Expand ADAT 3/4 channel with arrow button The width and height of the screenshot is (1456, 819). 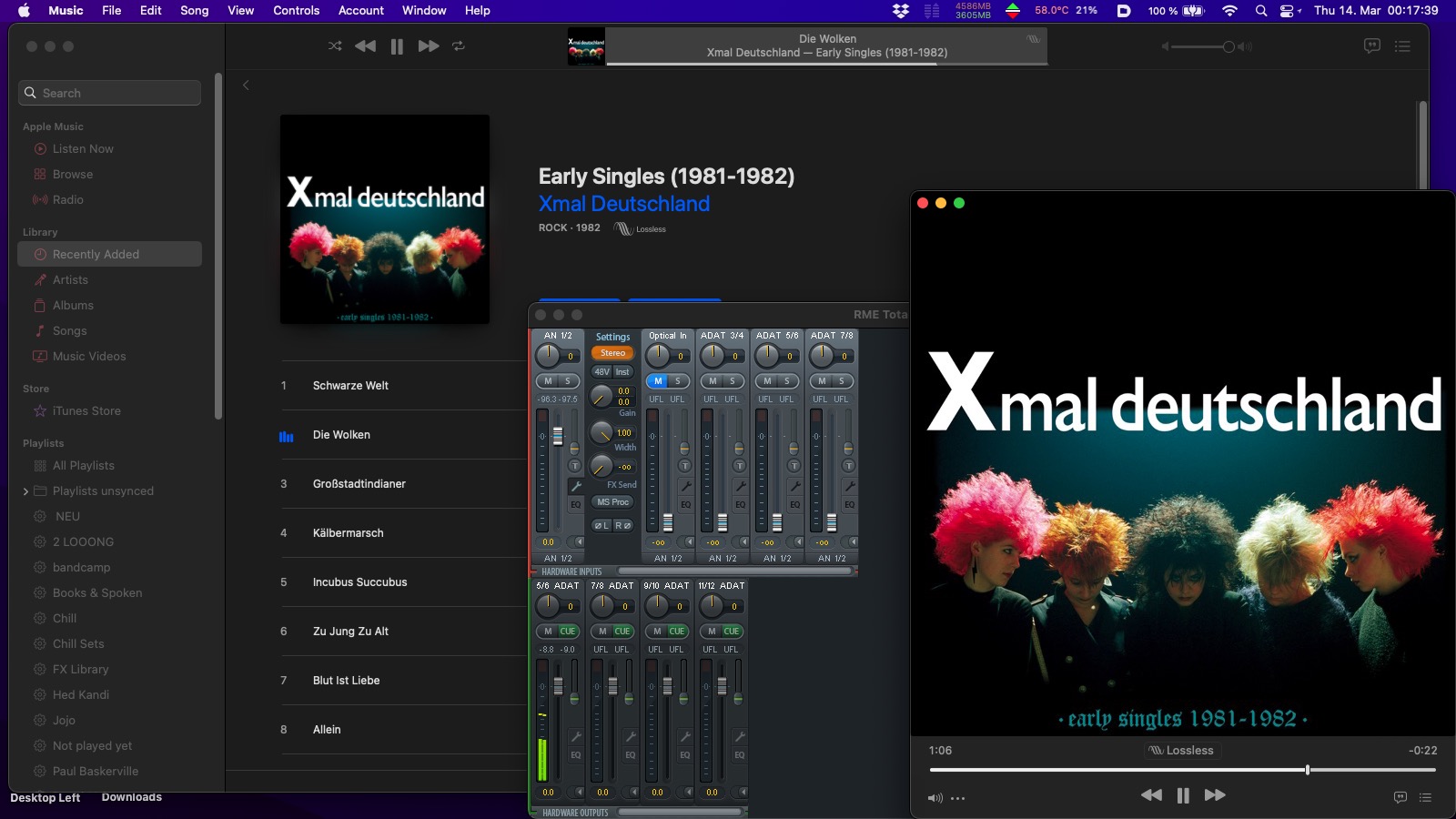pyautogui.click(x=743, y=542)
